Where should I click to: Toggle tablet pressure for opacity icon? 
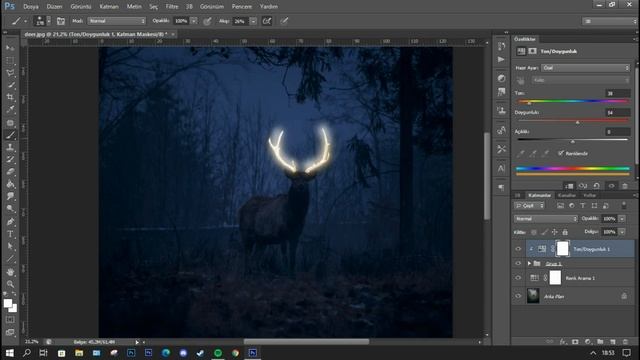[207, 21]
